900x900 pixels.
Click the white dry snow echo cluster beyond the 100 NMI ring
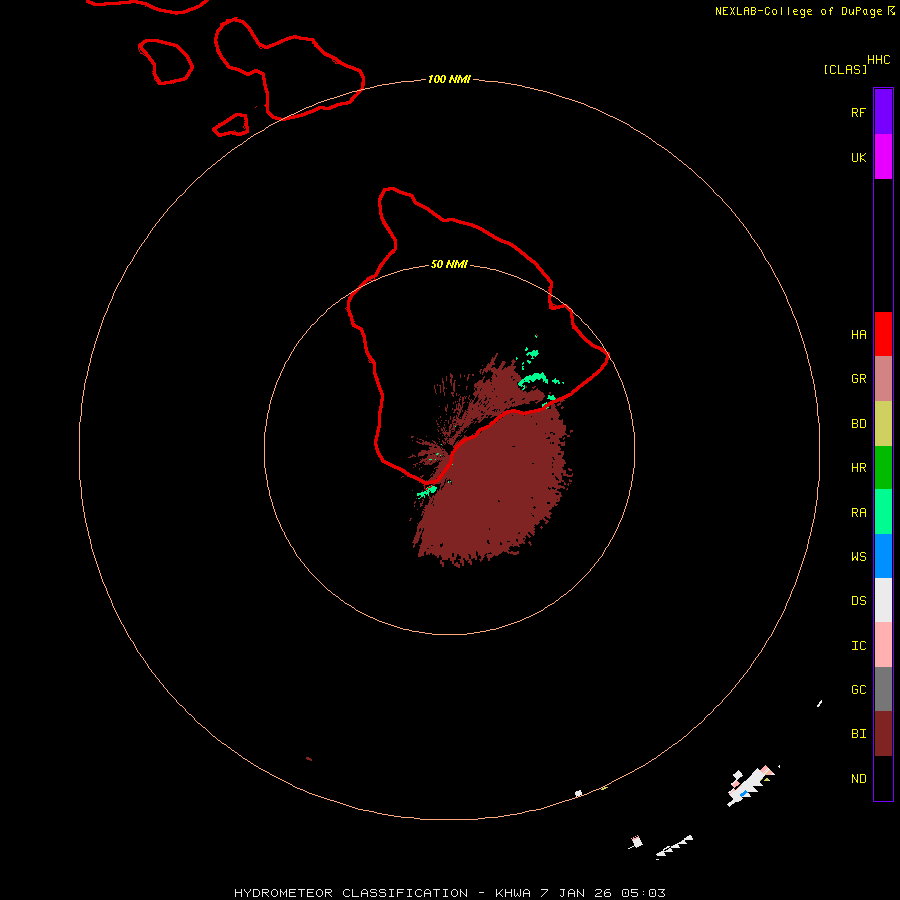(x=751, y=784)
